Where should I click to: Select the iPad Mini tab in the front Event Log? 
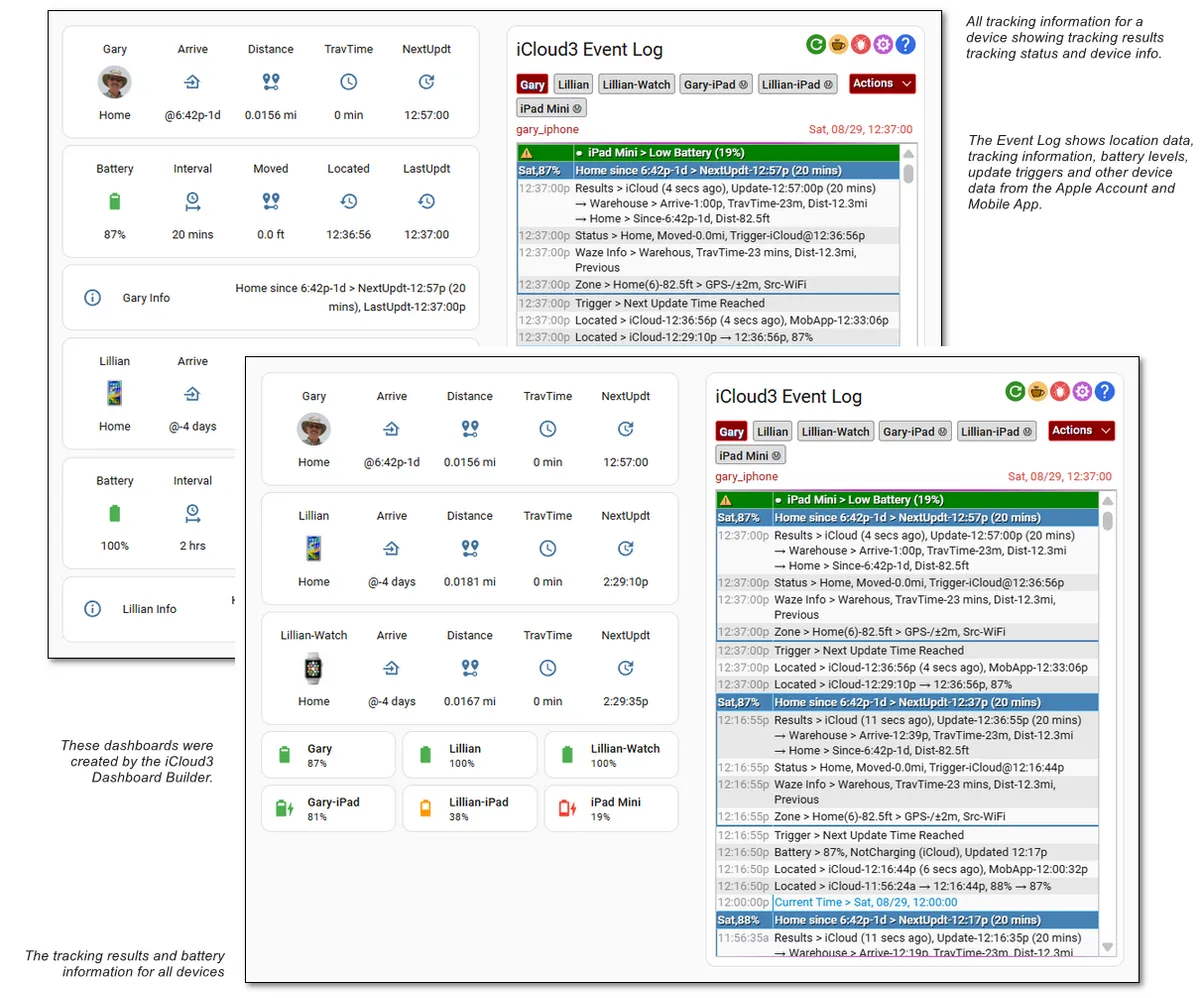(751, 455)
